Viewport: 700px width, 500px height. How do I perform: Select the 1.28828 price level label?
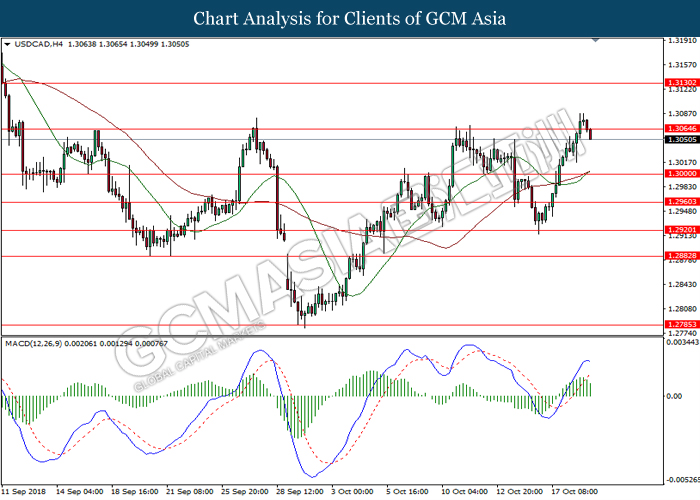click(682, 256)
